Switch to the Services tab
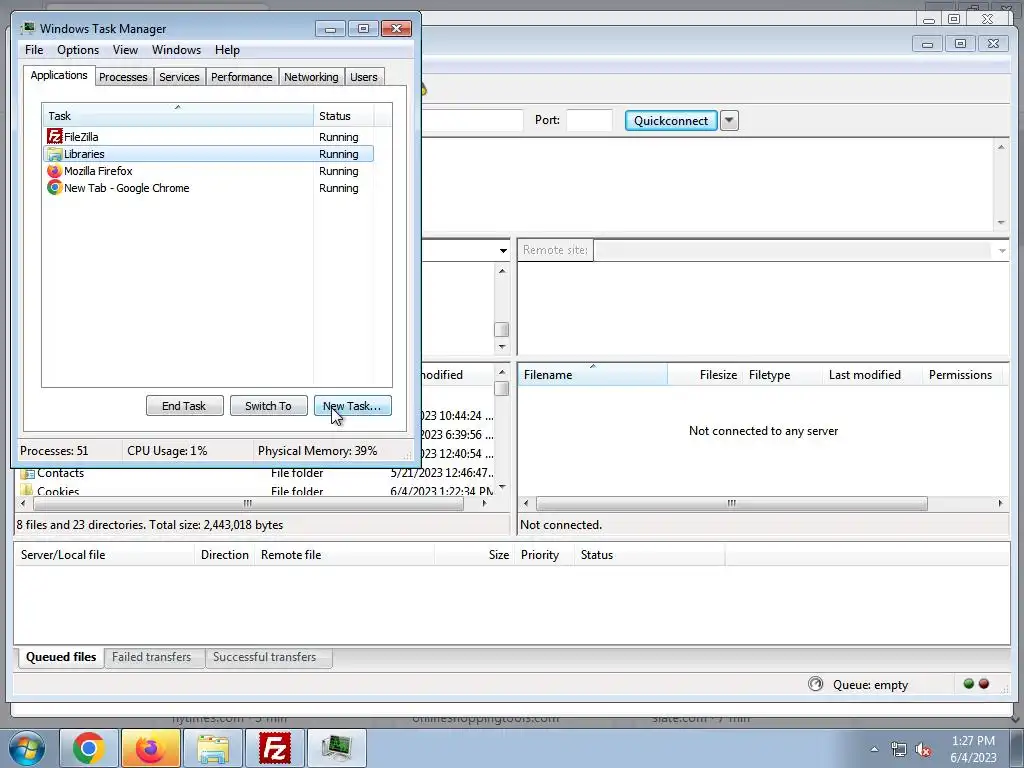This screenshot has width=1024, height=768. [180, 77]
